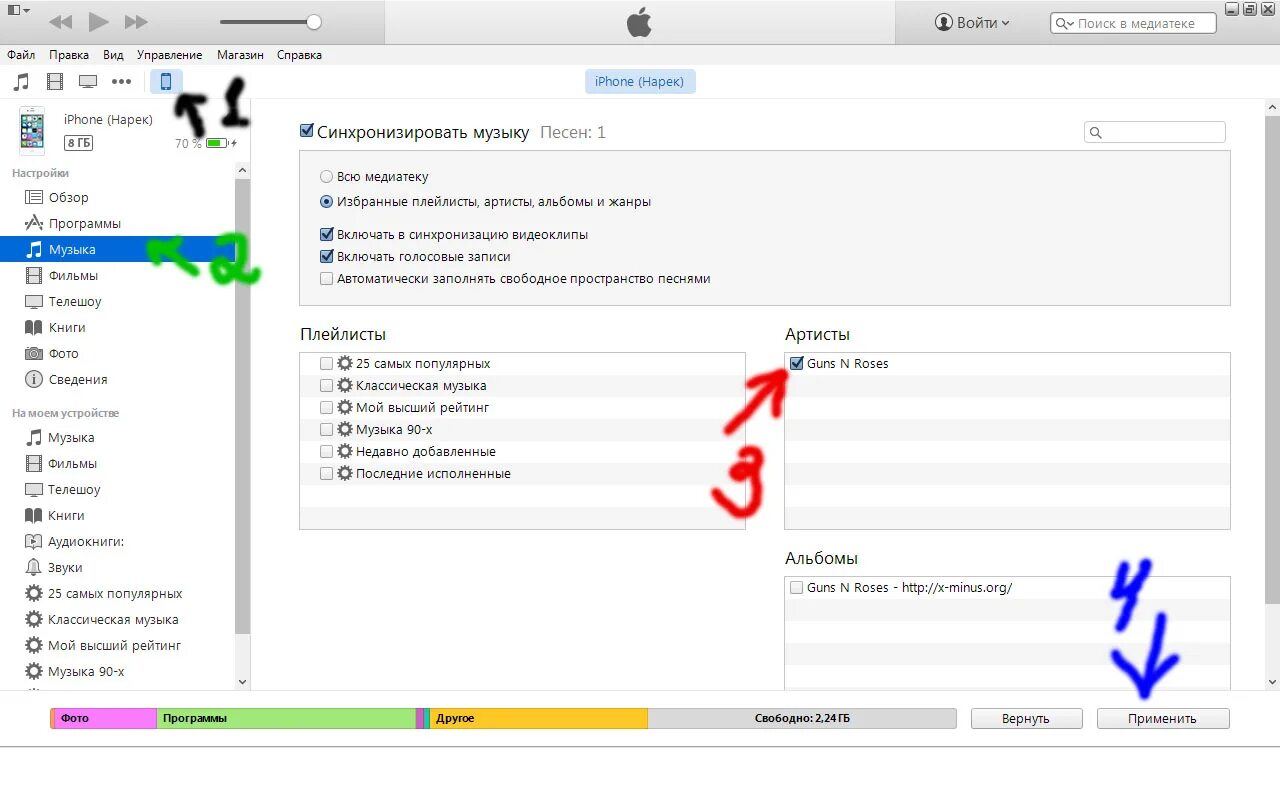Open Фото in settings sidebar
The width and height of the screenshot is (1280, 800).
click(118, 353)
